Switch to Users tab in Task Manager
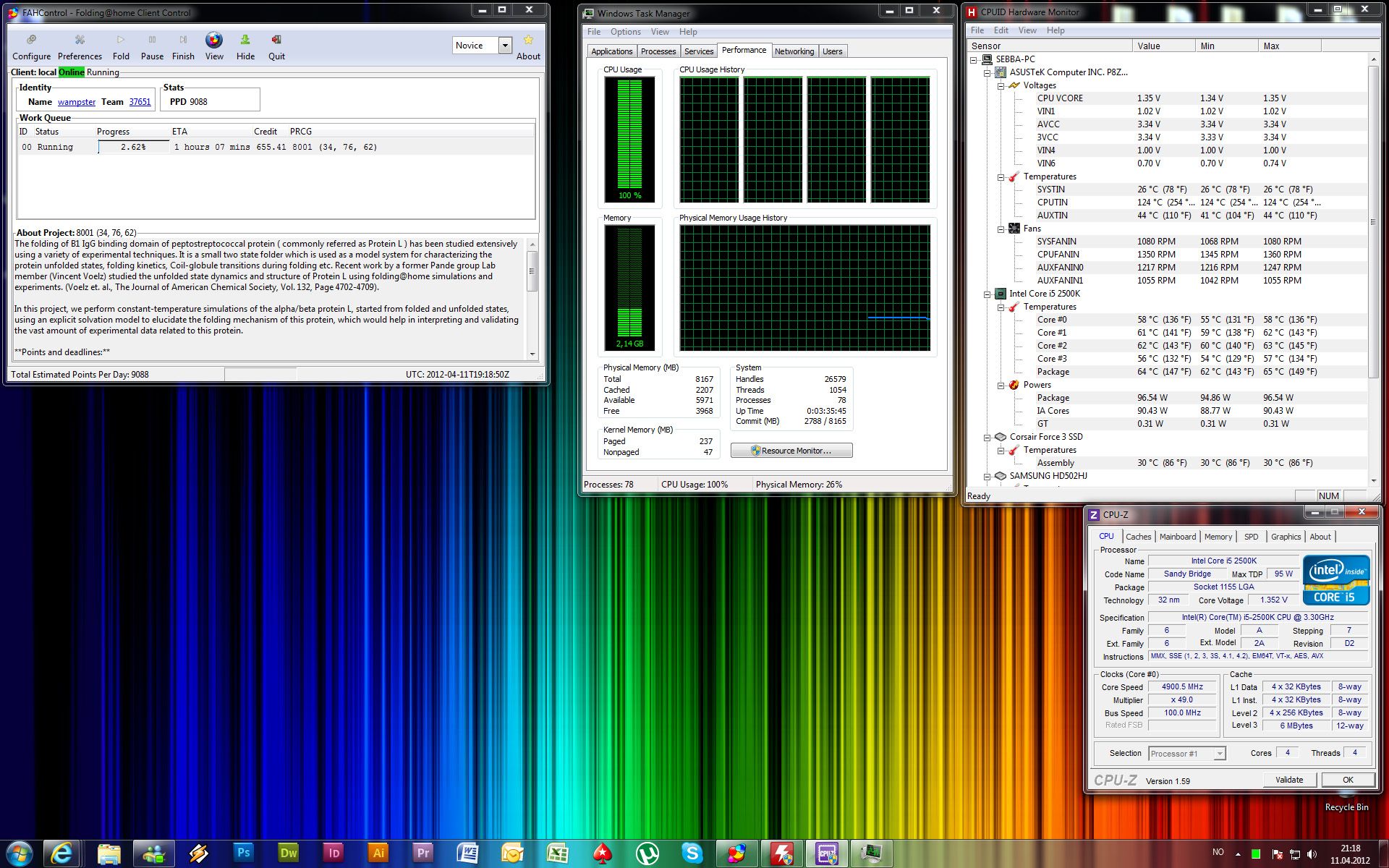 [833, 51]
